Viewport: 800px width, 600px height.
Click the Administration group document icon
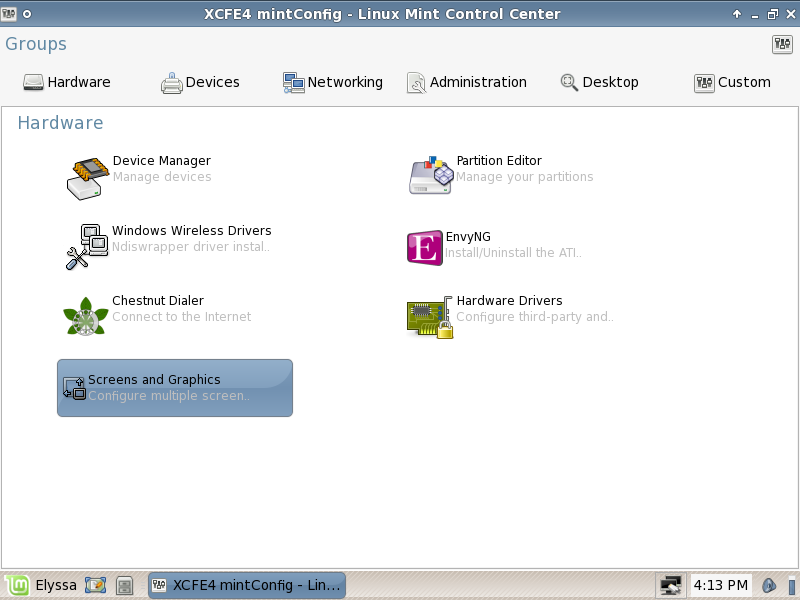point(416,83)
